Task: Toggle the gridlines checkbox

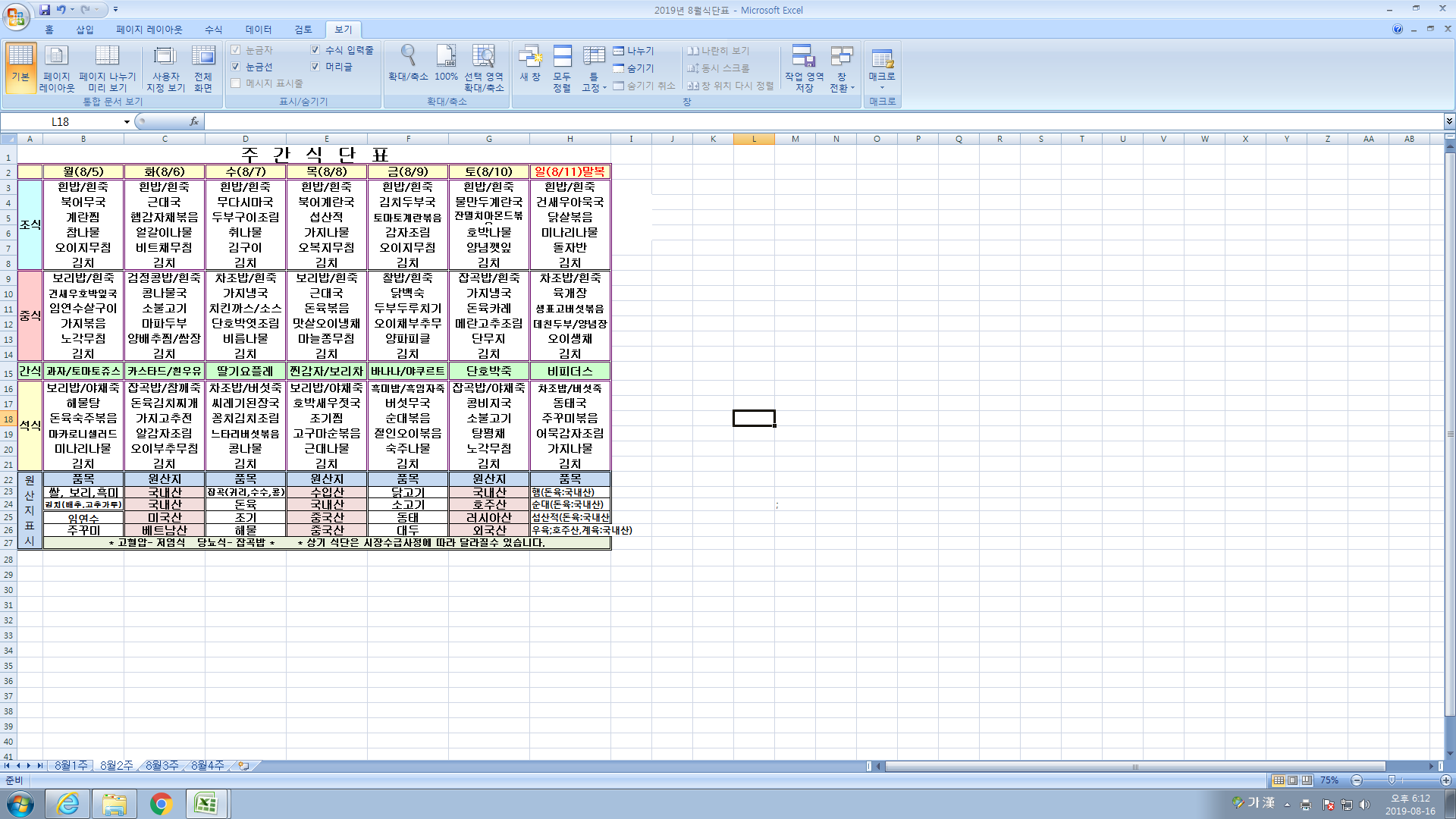Action: point(236,67)
